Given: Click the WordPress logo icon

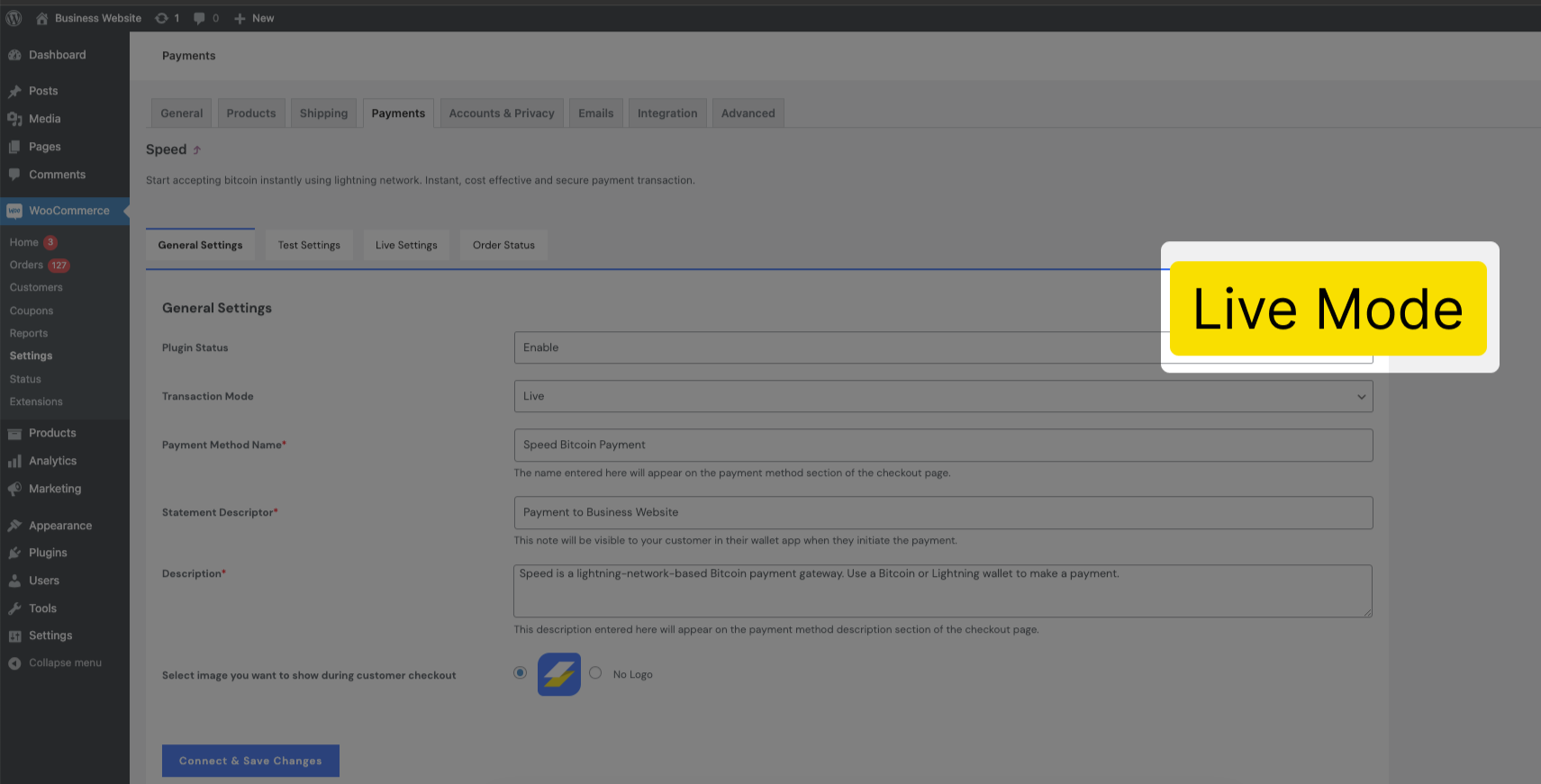Looking at the screenshot, I should click(x=14, y=18).
